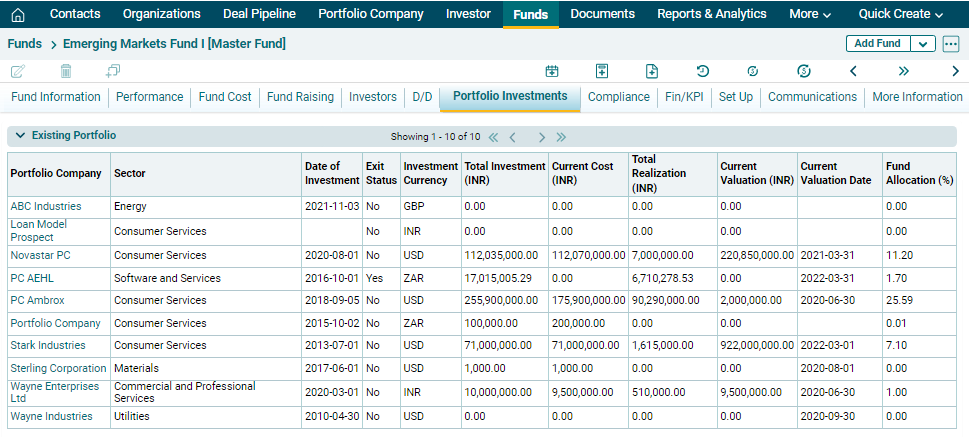Click the Add Fund button
The width and height of the screenshot is (969, 437).
coord(878,44)
